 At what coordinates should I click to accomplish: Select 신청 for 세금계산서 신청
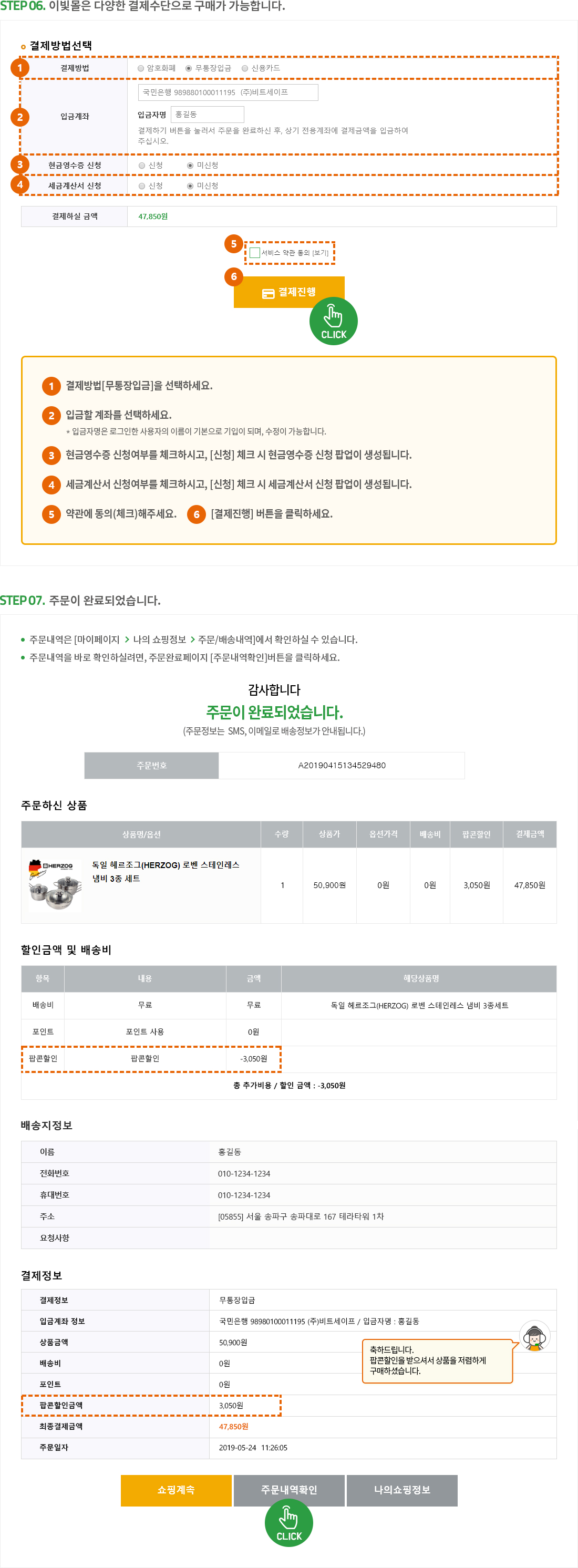click(x=142, y=186)
